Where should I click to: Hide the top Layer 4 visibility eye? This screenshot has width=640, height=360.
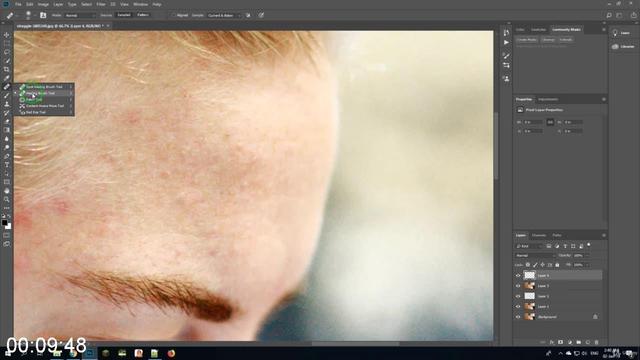(x=518, y=276)
